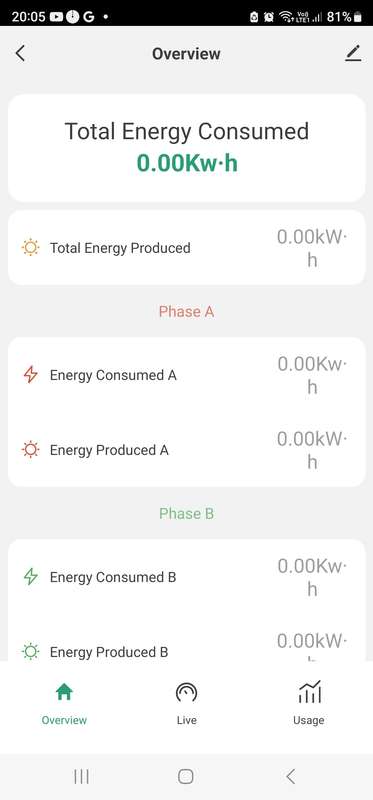Tap the Energy Produced A sun icon
Image resolution: width=373 pixels, height=800 pixels.
tap(31, 449)
